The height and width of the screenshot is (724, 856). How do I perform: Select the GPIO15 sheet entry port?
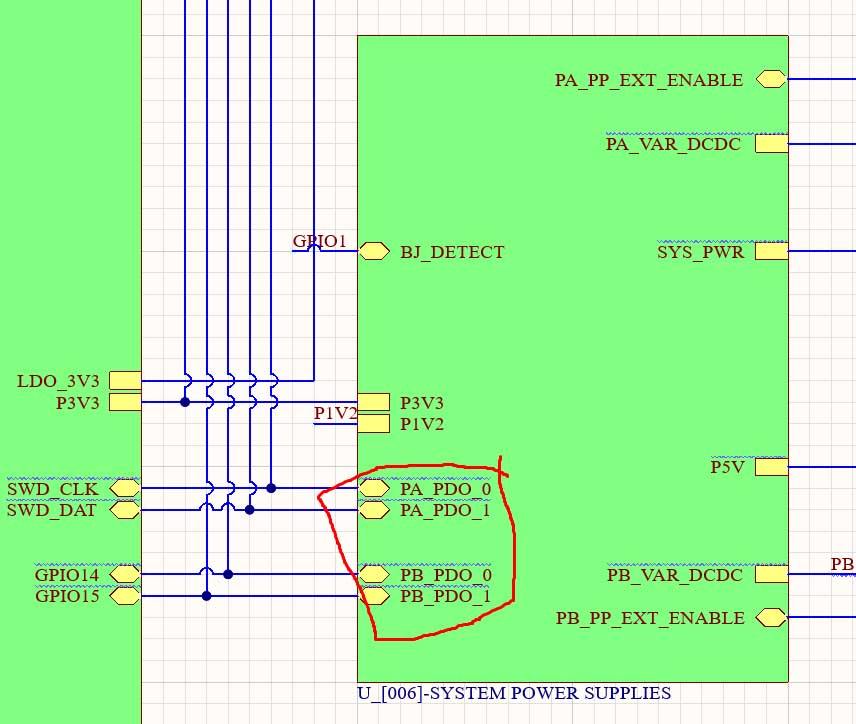click(x=125, y=597)
